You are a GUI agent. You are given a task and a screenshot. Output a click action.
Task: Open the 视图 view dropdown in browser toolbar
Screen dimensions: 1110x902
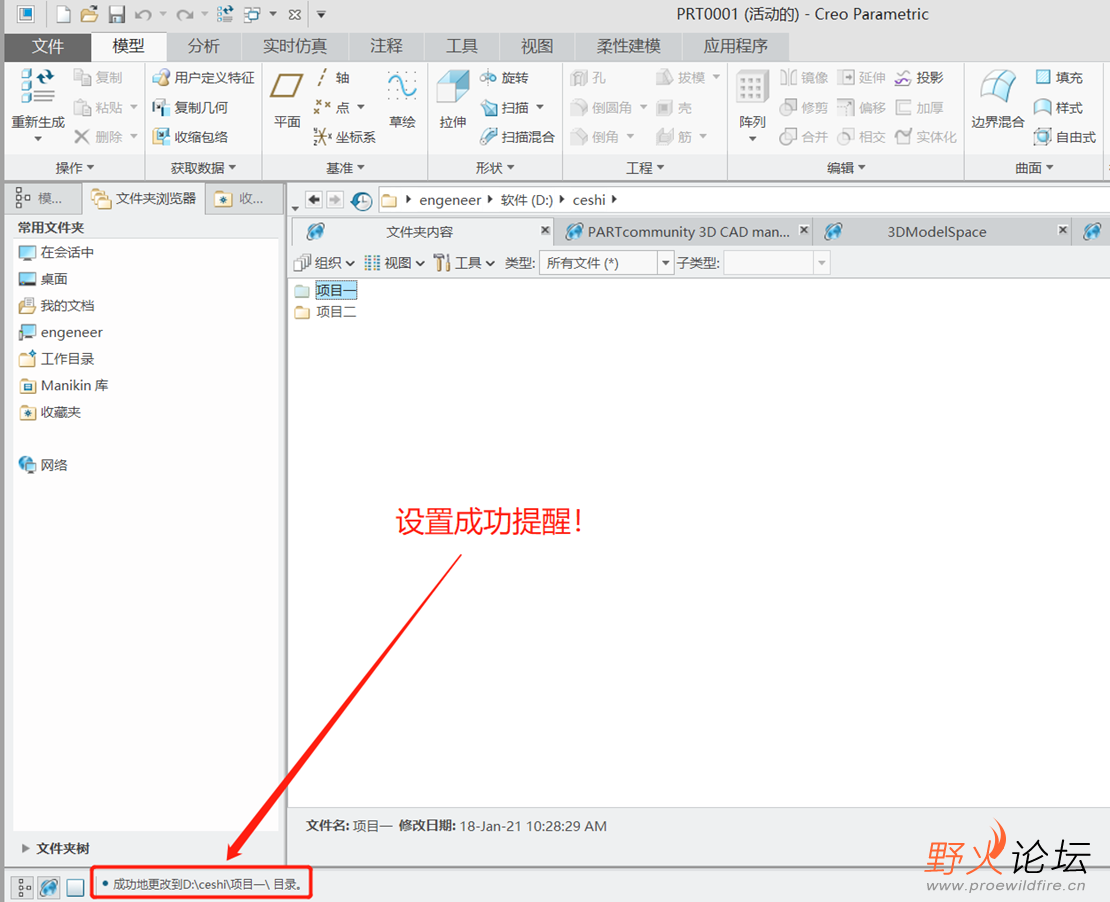(x=394, y=263)
